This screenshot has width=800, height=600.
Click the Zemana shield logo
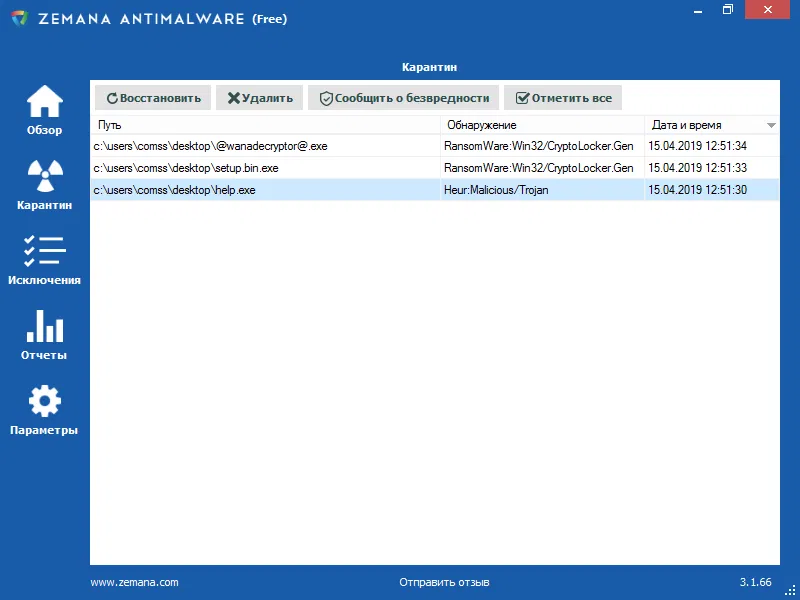19,19
